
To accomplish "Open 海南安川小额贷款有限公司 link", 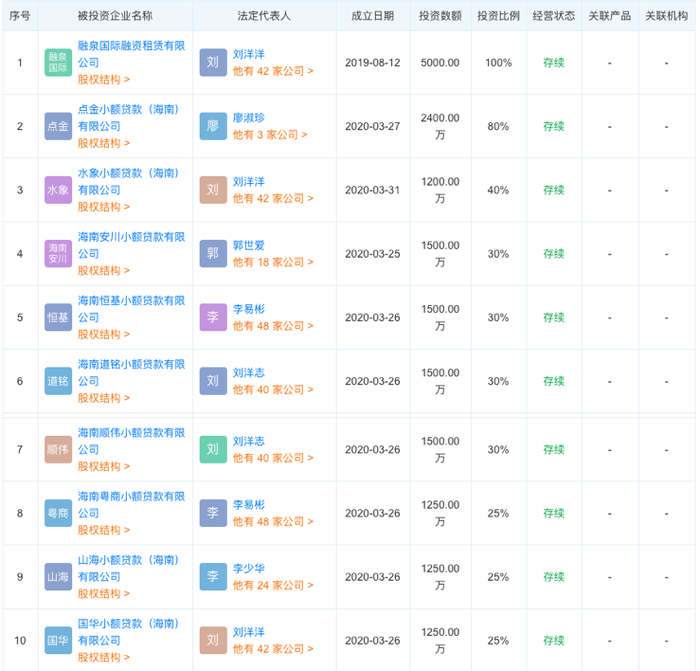I will pos(131,245).
